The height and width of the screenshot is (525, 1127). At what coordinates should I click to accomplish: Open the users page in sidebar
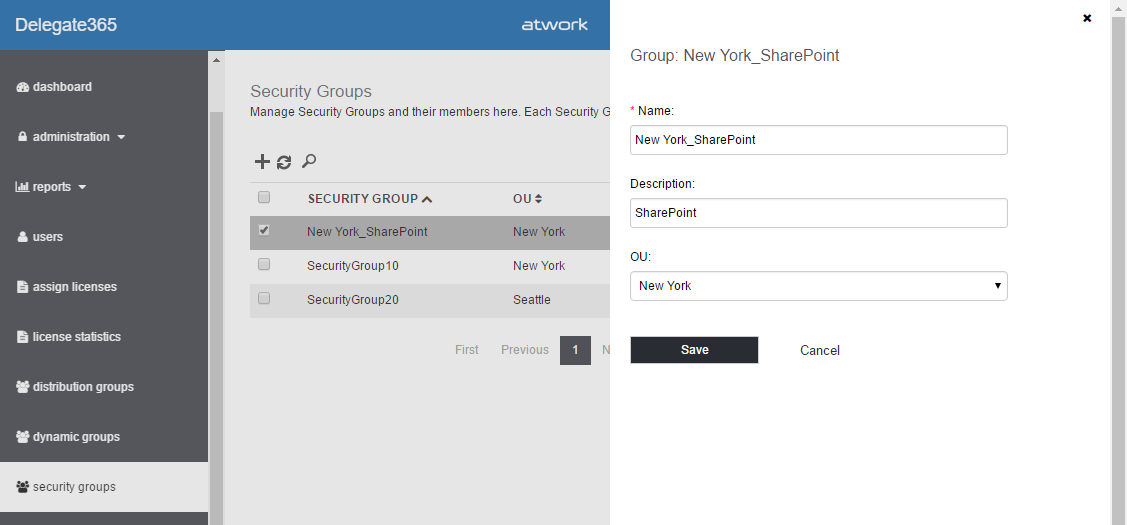[x=47, y=237]
